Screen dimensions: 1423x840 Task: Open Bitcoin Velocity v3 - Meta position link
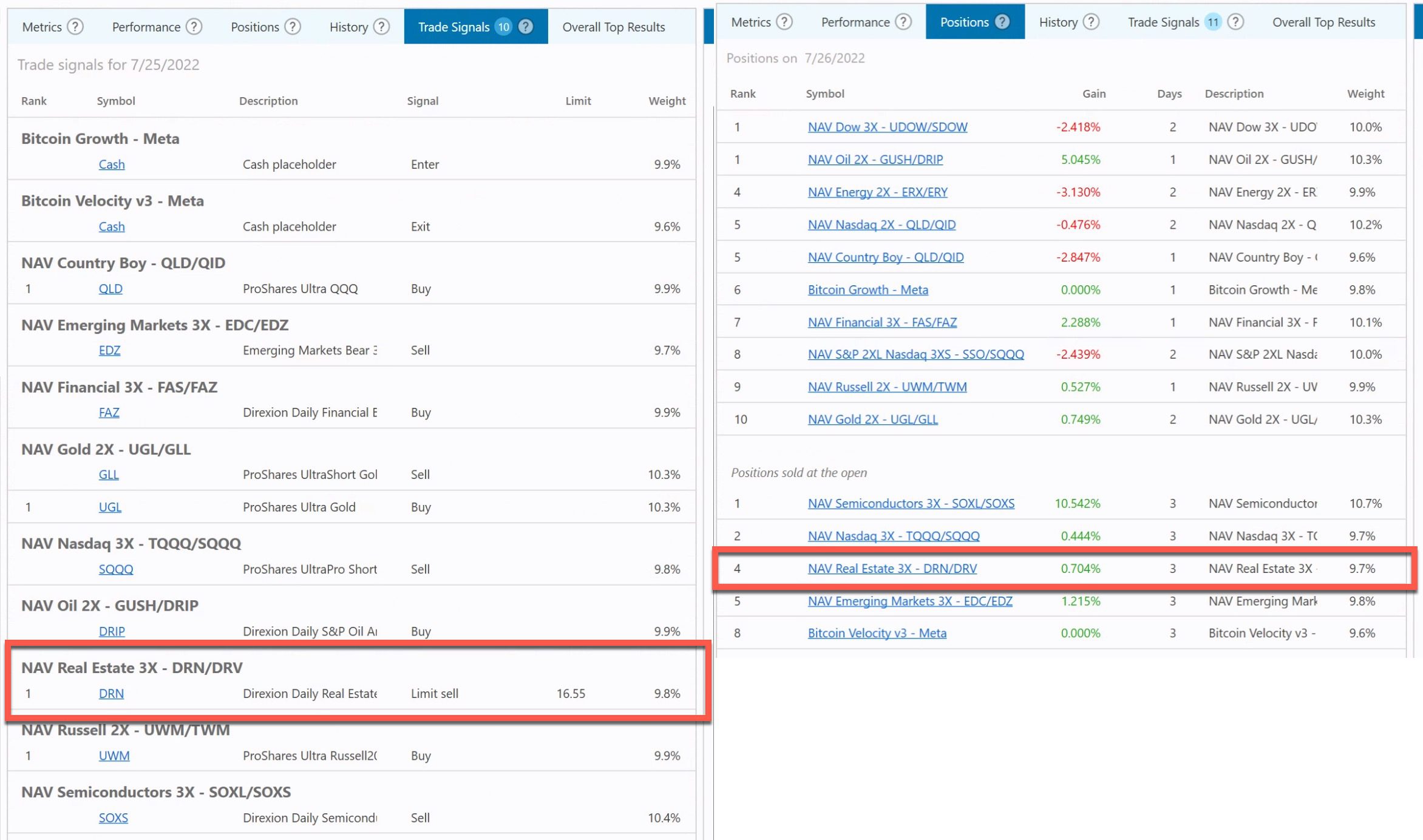point(877,633)
